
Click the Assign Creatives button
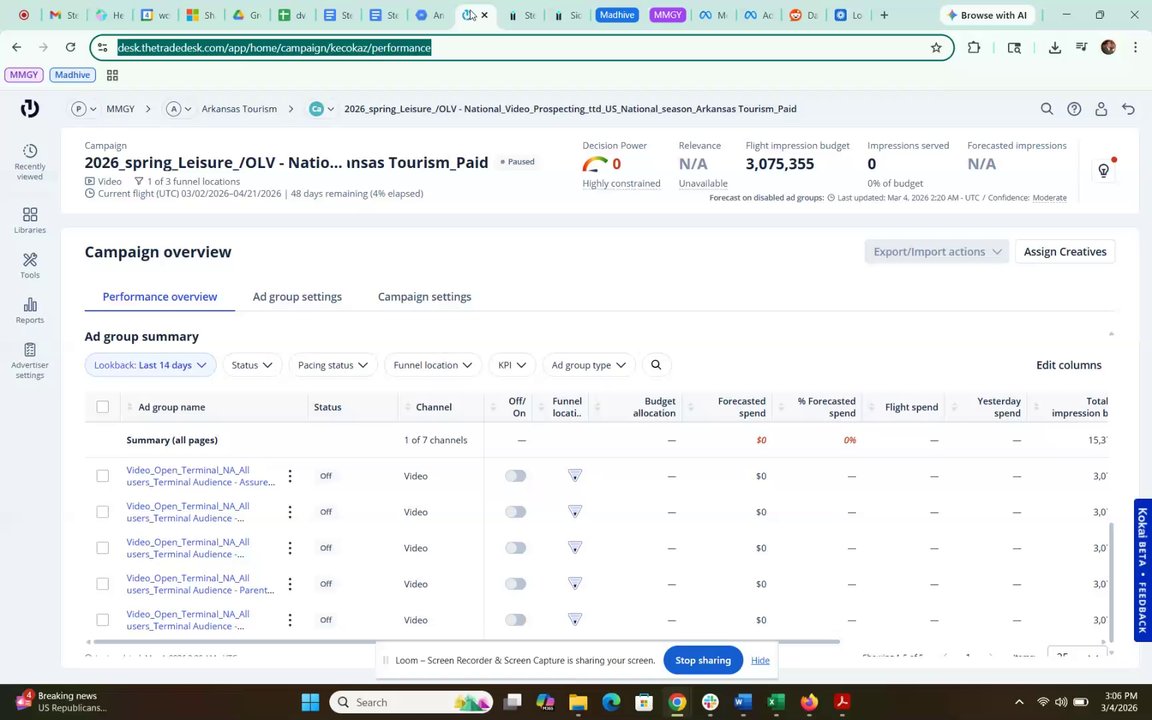pyautogui.click(x=1064, y=252)
